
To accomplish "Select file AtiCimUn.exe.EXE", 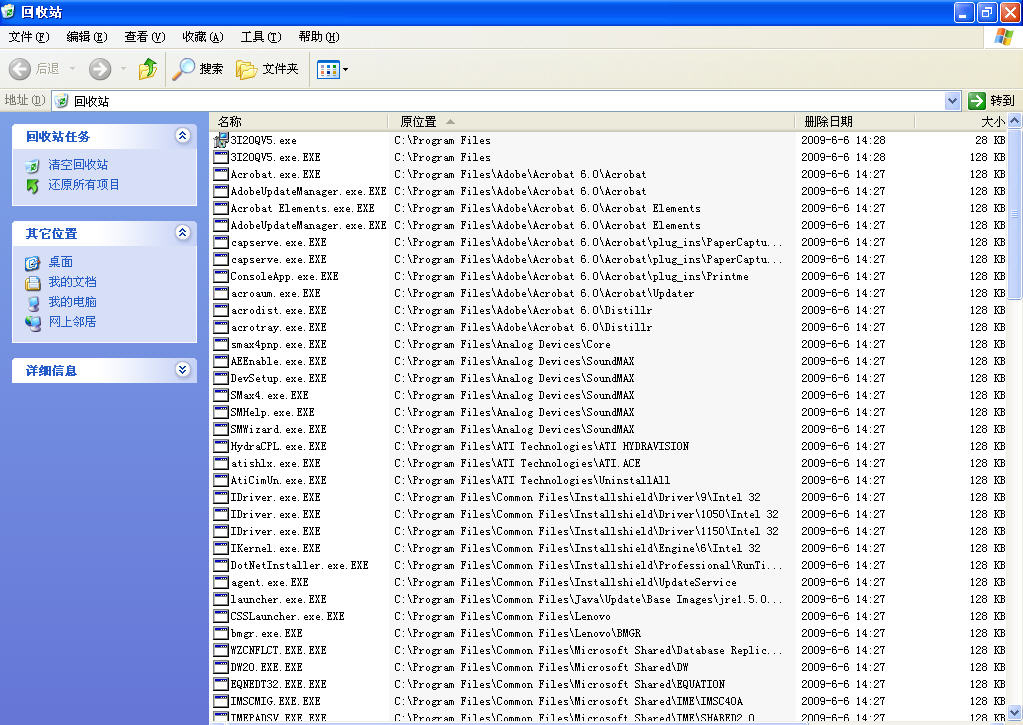I will tap(279, 480).
